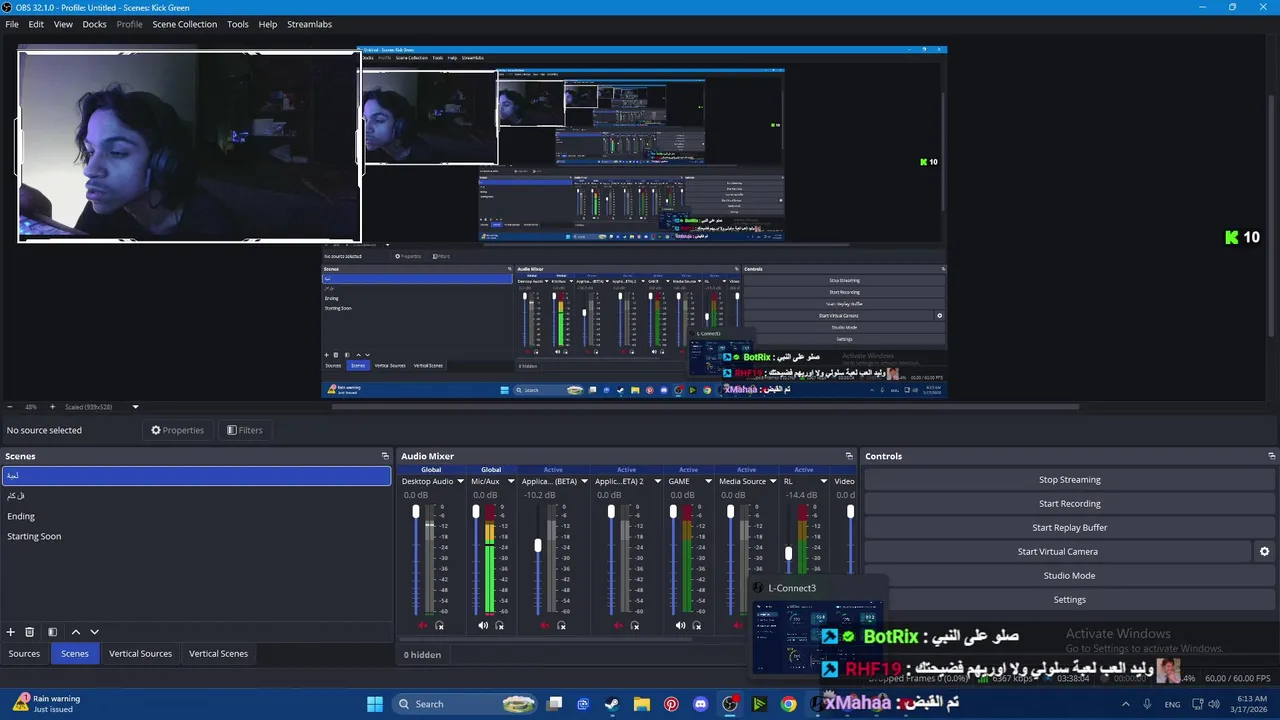Open preview scaling dropdown arrow
The height and width of the screenshot is (720, 1280).
tap(135, 407)
